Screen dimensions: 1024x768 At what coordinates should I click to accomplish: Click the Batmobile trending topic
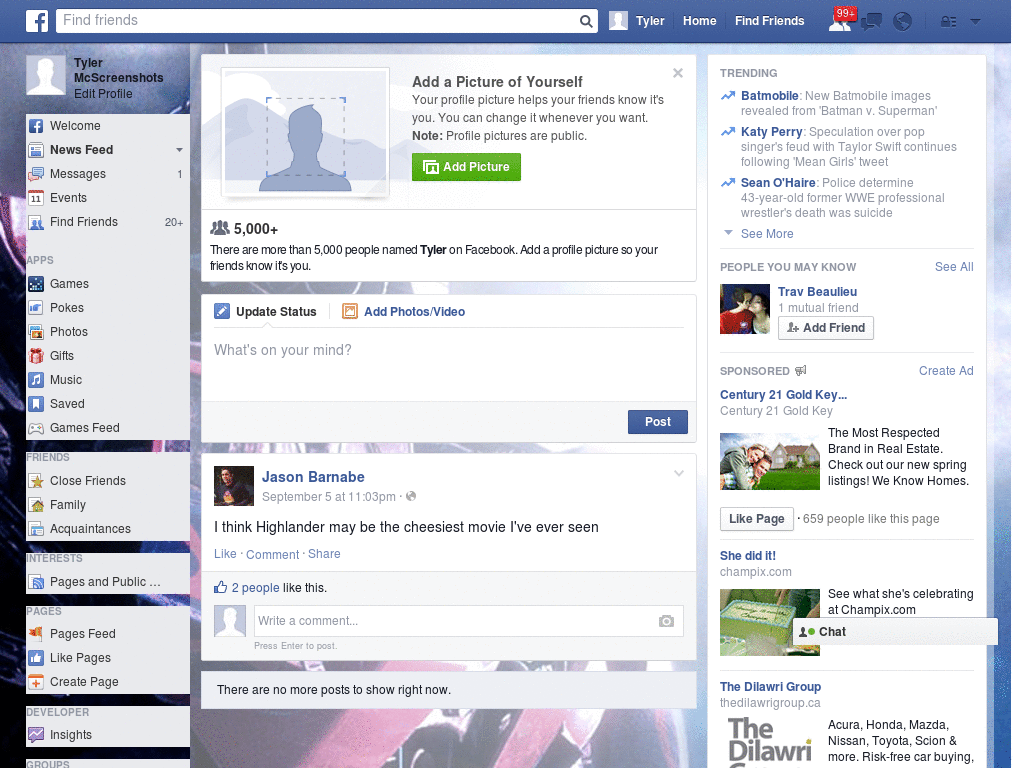769,96
